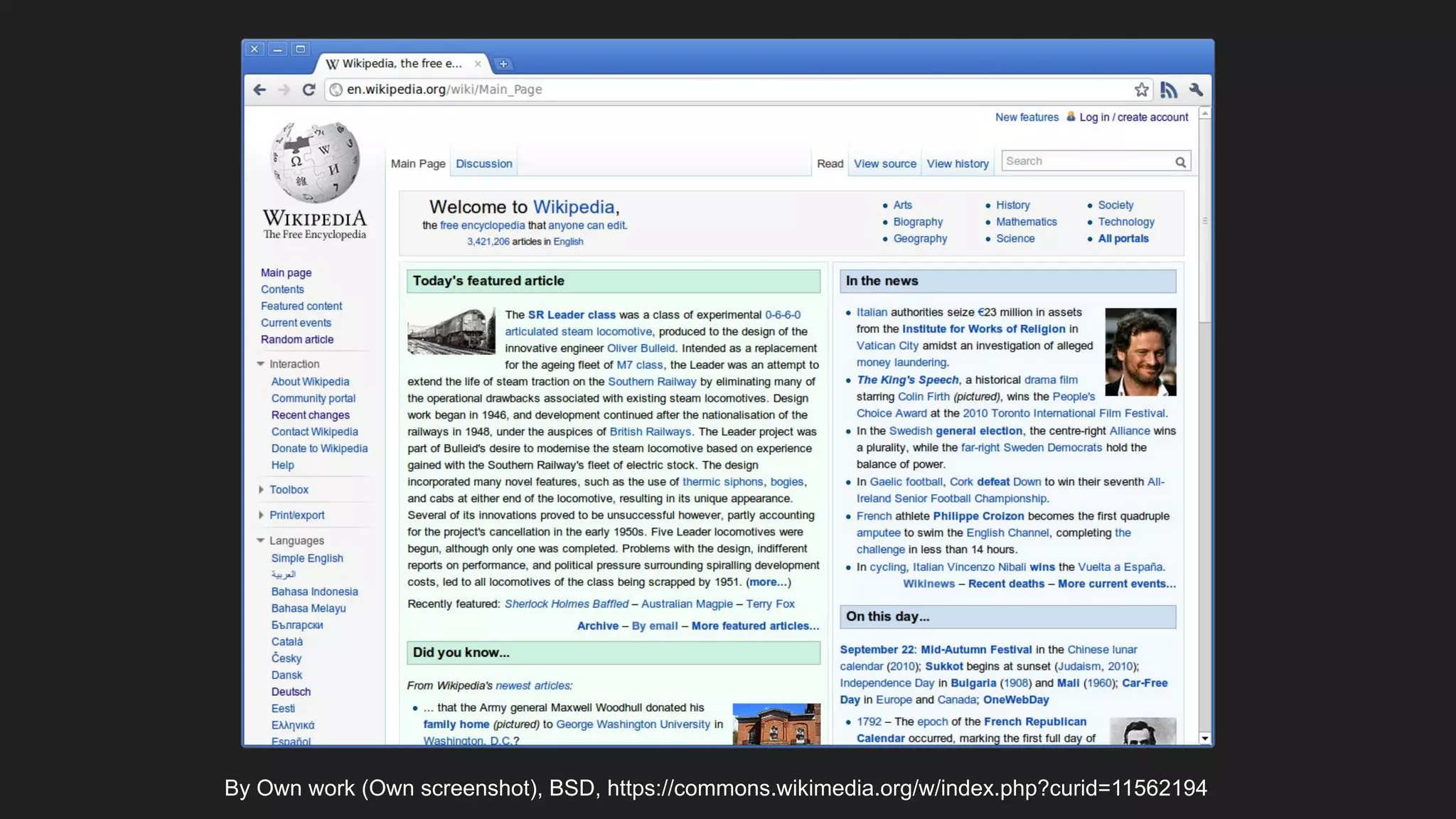The height and width of the screenshot is (819, 1456).
Task: Go back with the browser back arrow
Action: point(259,90)
